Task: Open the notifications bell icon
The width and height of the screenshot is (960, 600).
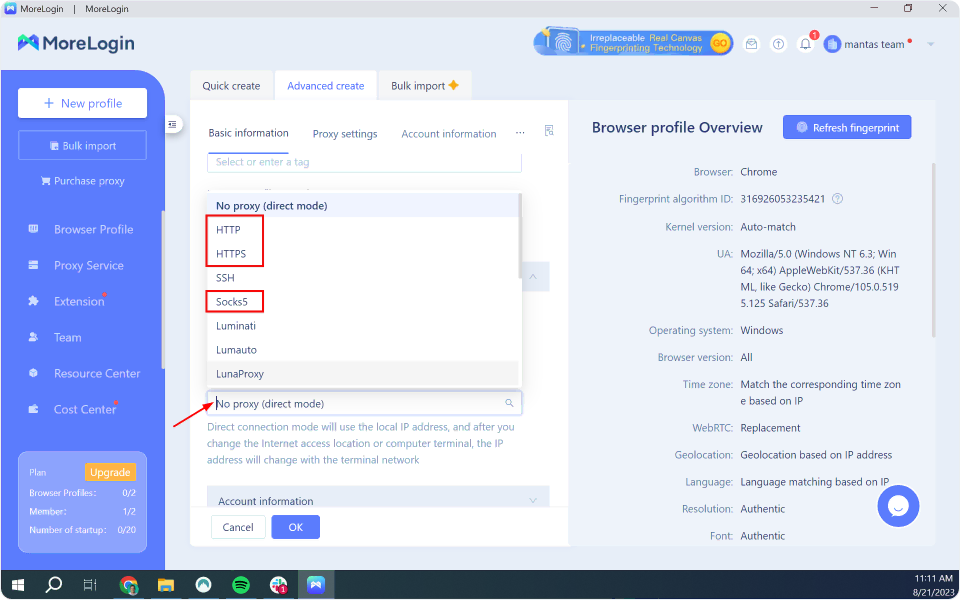Action: click(804, 44)
